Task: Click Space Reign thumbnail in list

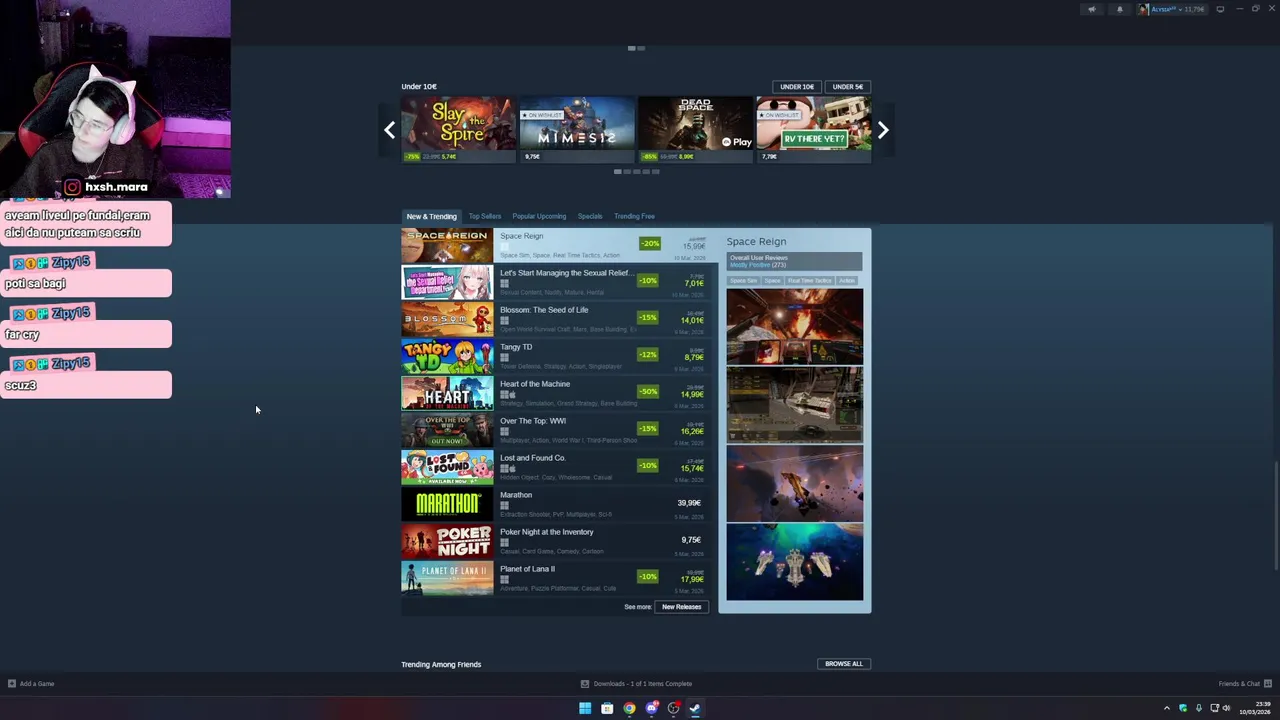Action: coord(447,246)
